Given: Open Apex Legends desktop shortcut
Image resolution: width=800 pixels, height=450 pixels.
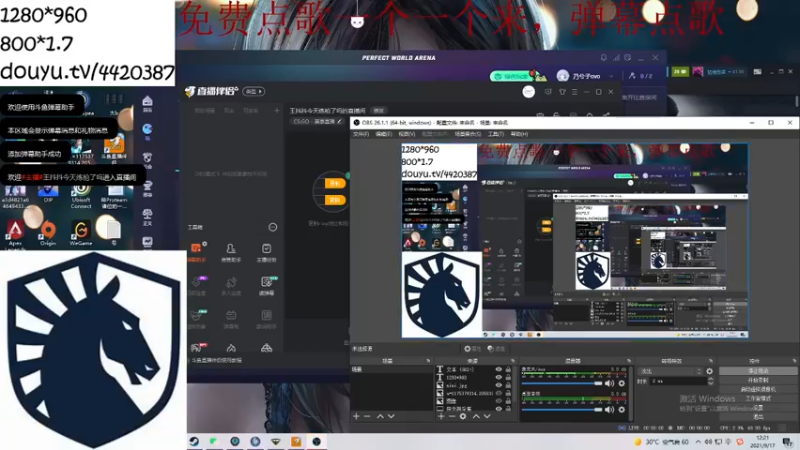Looking at the screenshot, I should click(x=15, y=234).
